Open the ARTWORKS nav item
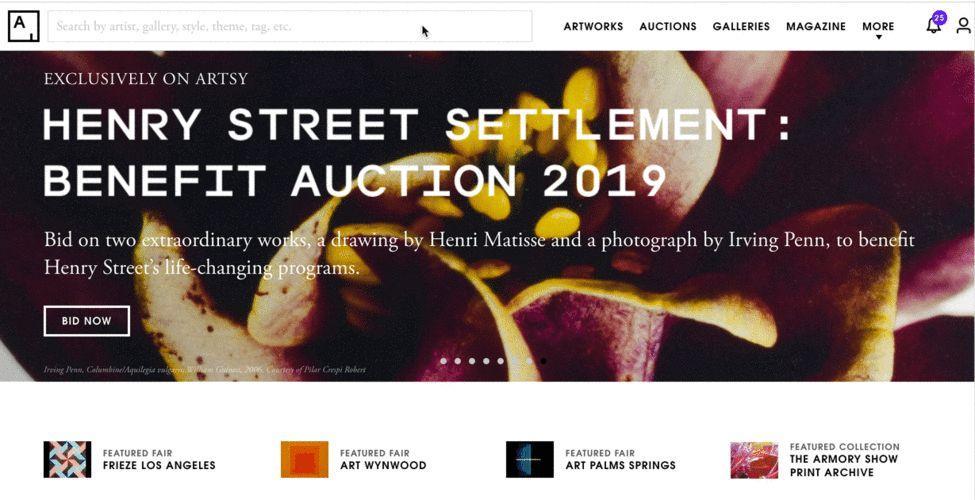This screenshot has height=500, width=975. (593, 27)
